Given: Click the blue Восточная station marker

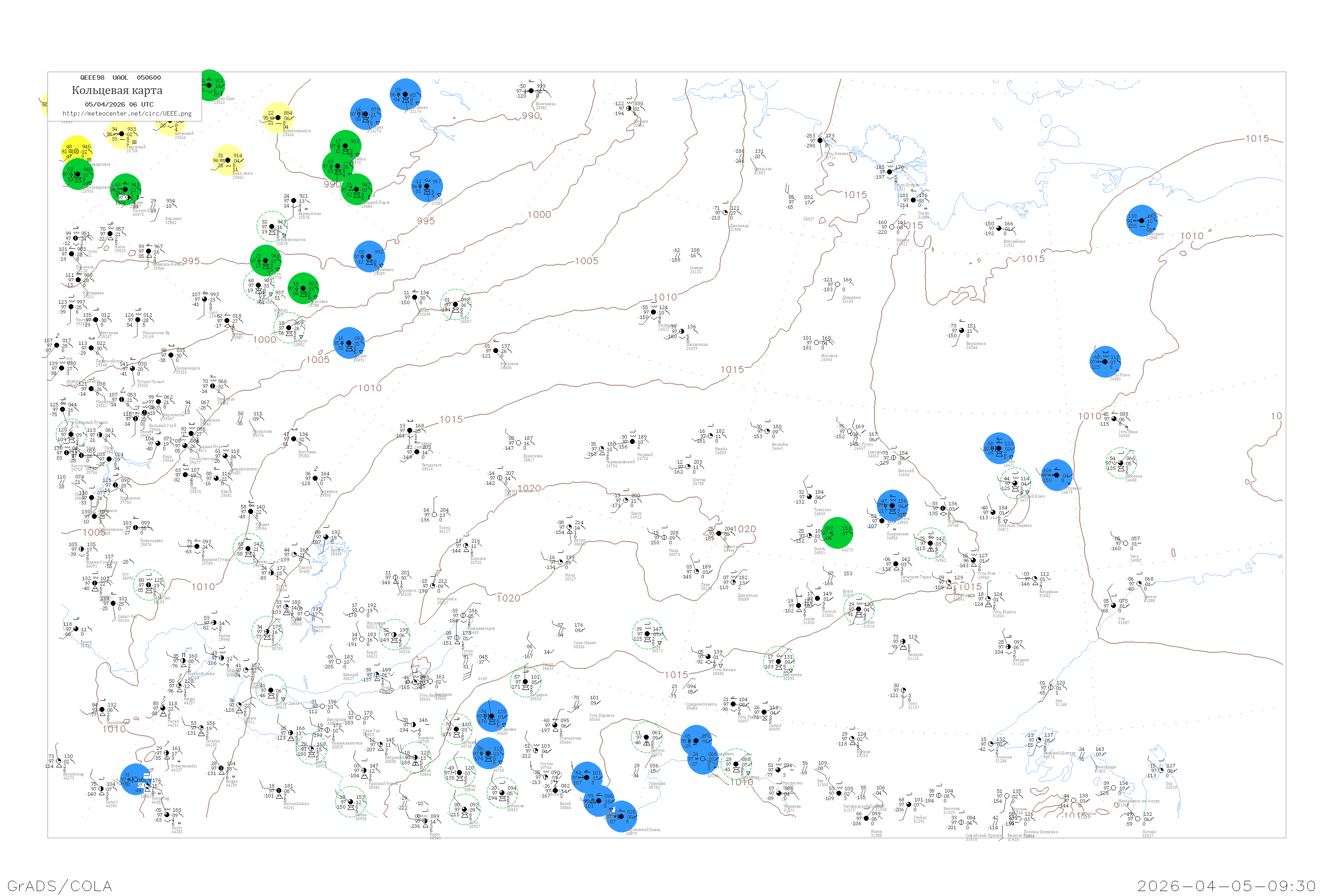Looking at the screenshot, I should [x=1056, y=475].
